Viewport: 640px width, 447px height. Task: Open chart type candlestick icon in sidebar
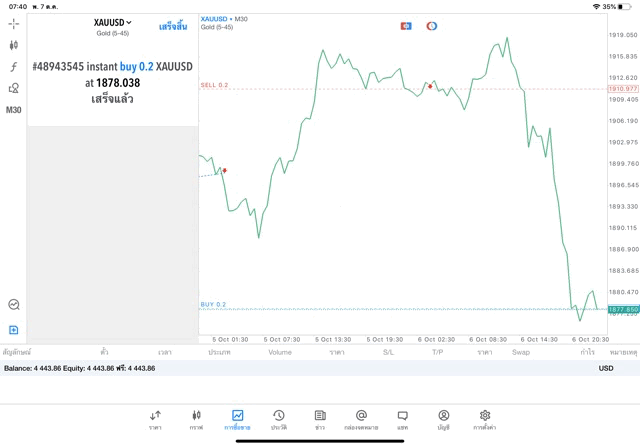pyautogui.click(x=14, y=45)
